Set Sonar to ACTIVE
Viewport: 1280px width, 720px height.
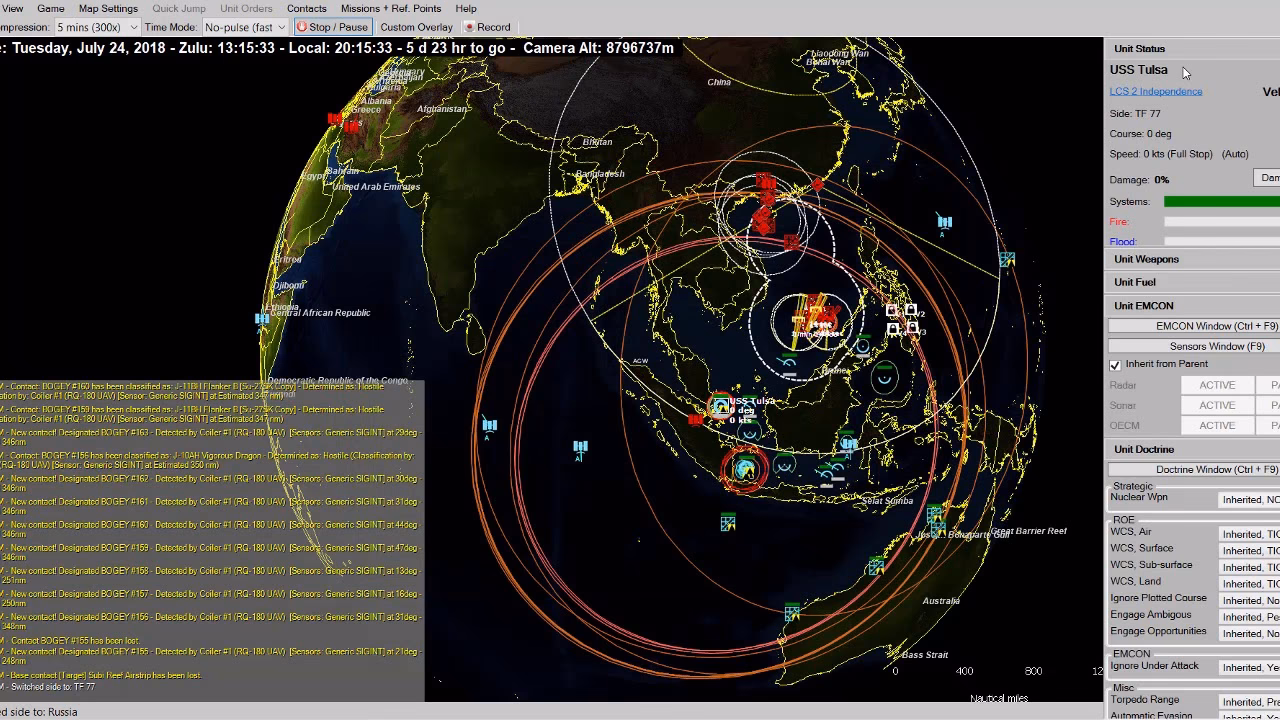click(x=1216, y=405)
